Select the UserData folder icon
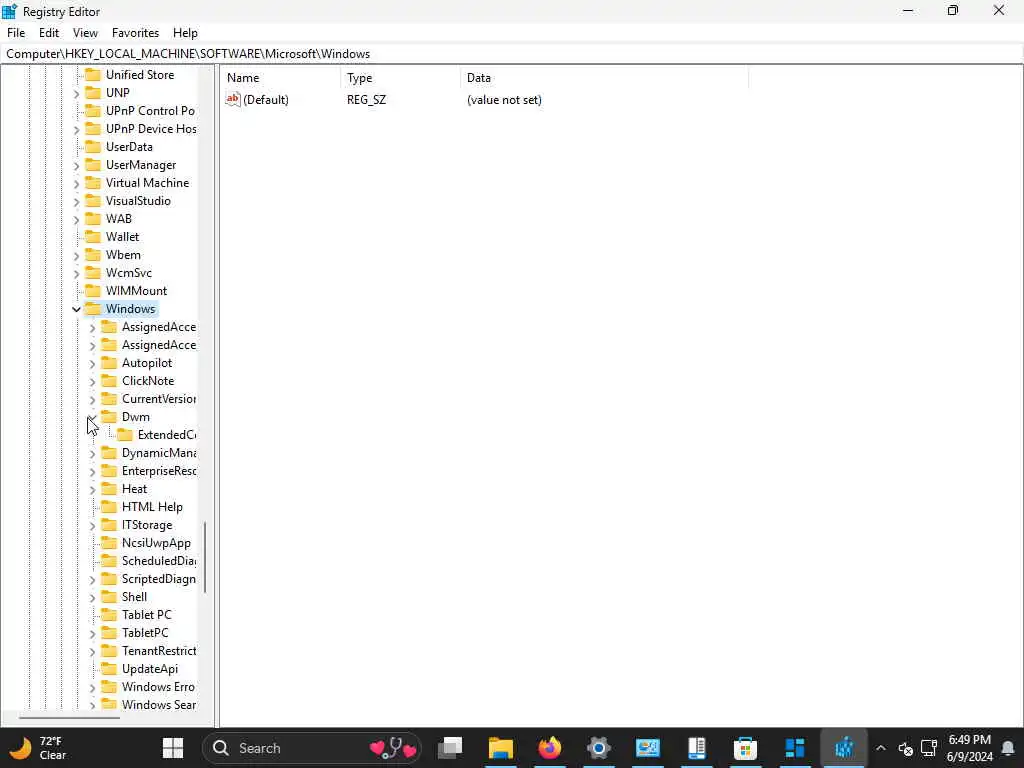The height and width of the screenshot is (768, 1024). [93, 146]
